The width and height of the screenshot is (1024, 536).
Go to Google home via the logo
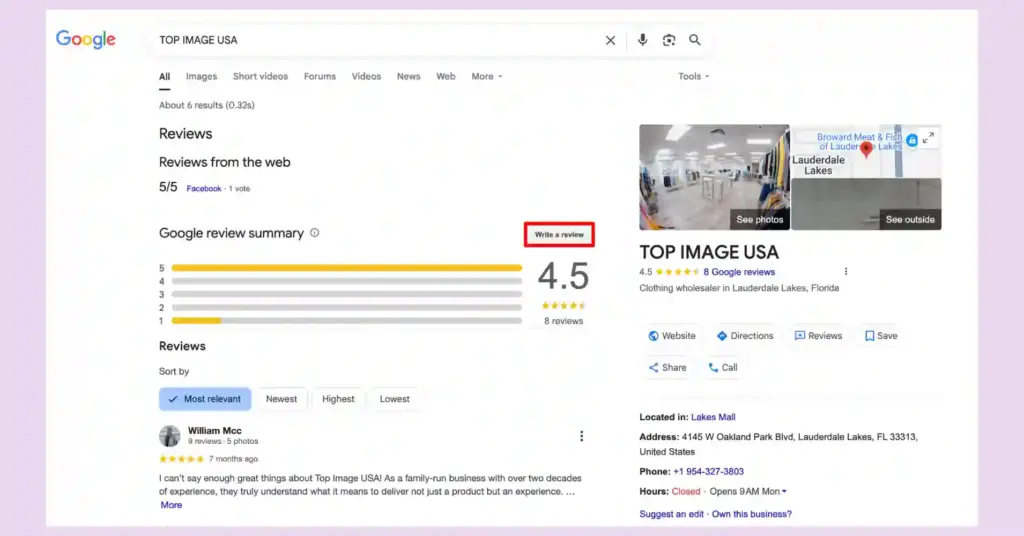click(86, 39)
